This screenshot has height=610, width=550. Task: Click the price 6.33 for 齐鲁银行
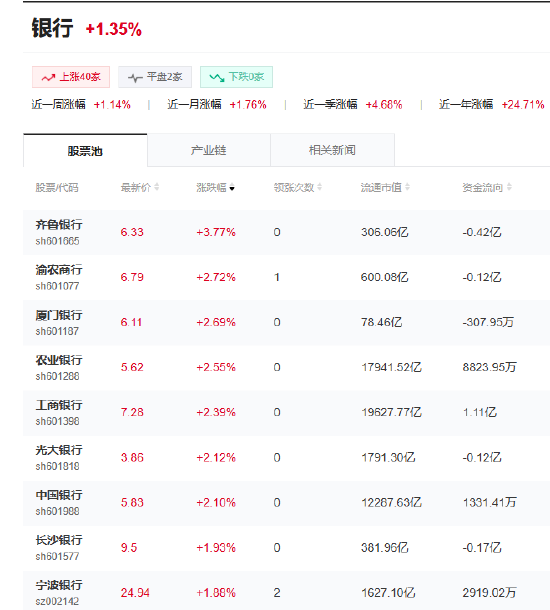pos(132,232)
